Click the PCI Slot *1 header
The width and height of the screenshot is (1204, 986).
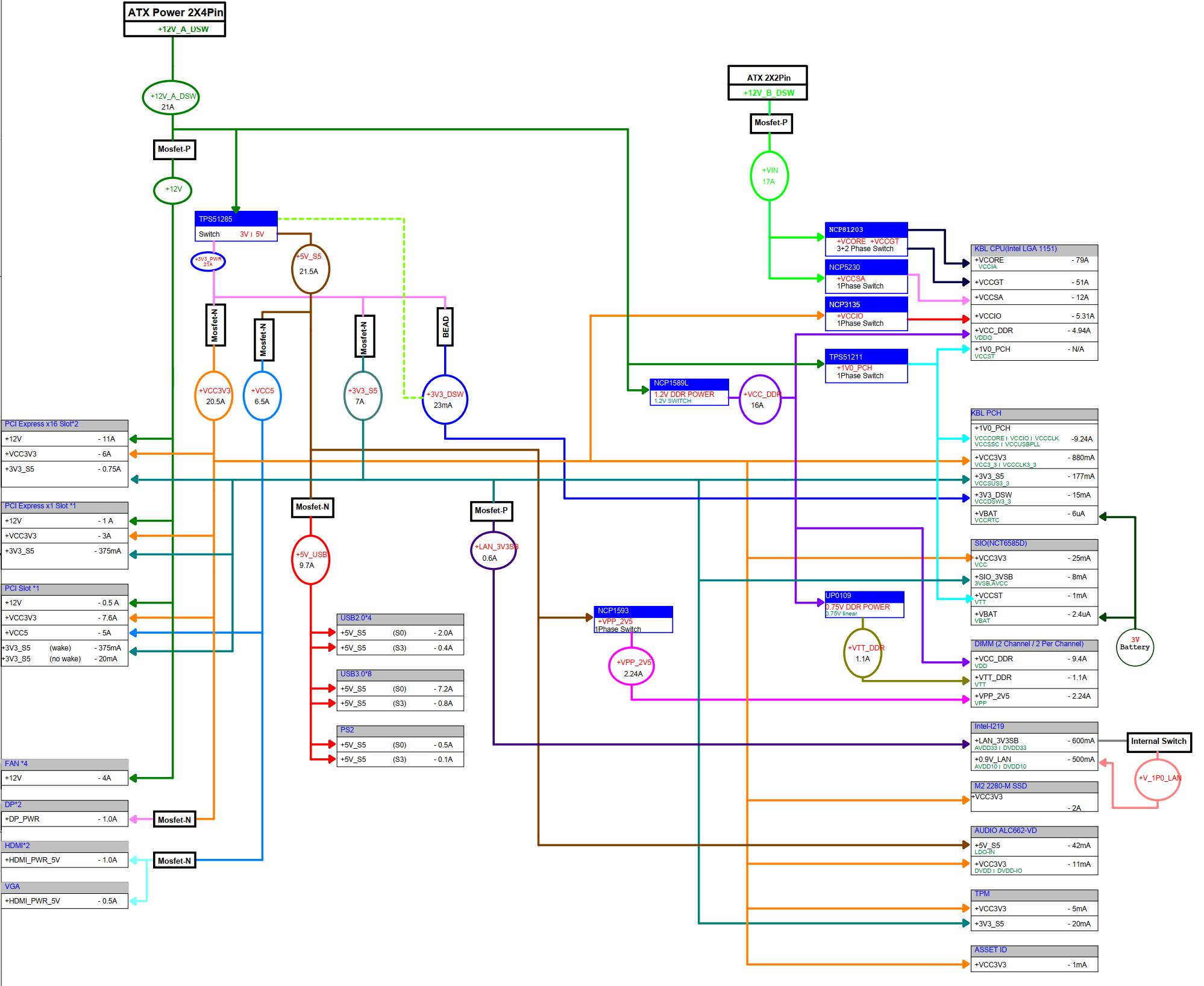(64, 589)
